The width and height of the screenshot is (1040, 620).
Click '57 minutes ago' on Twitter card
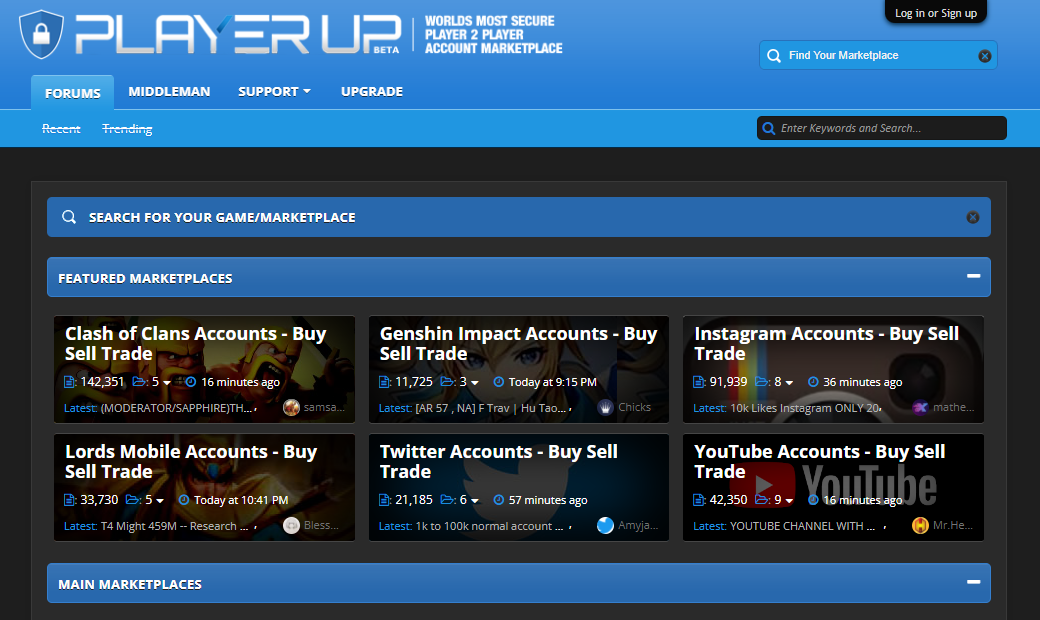coord(548,500)
